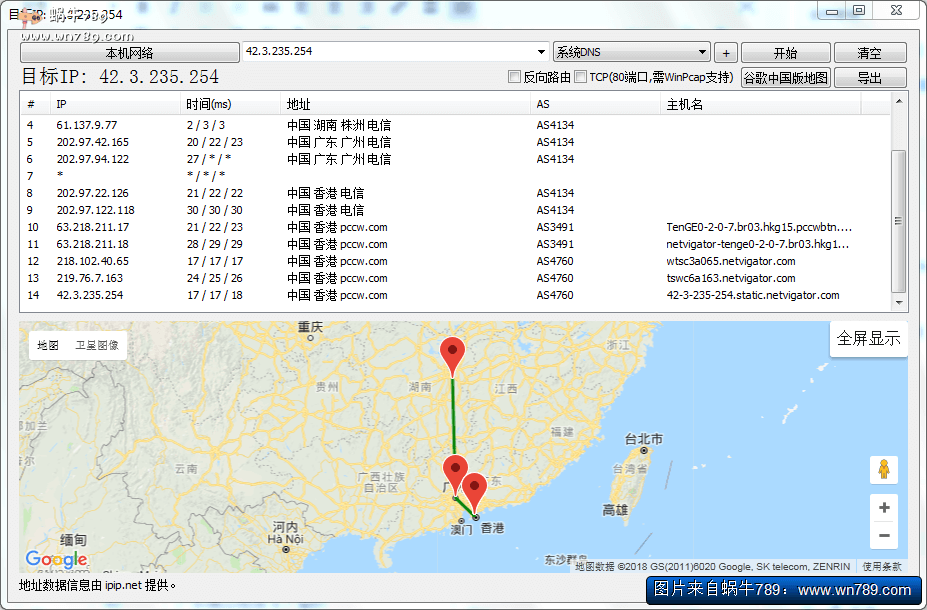927x610 pixels.
Task: Click the northern red map marker in Hunan
Action: (x=454, y=354)
